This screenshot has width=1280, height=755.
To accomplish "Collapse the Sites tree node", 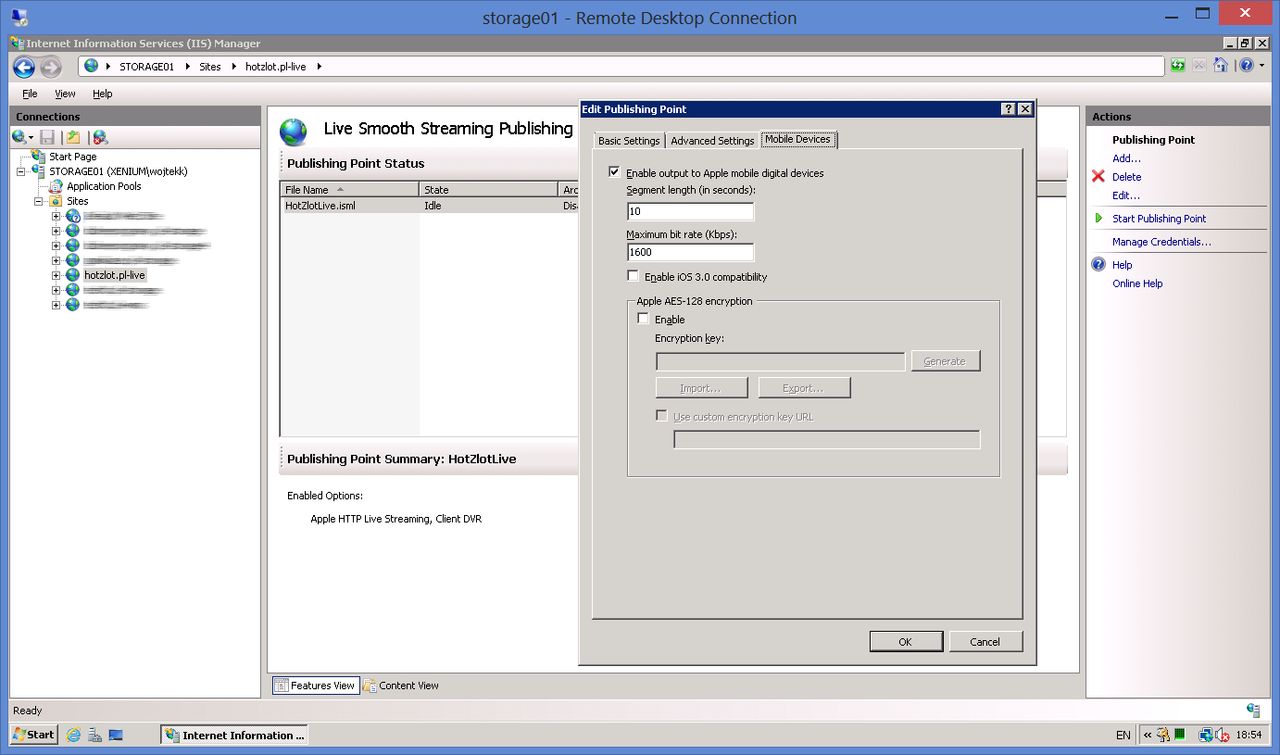I will tap(38, 201).
